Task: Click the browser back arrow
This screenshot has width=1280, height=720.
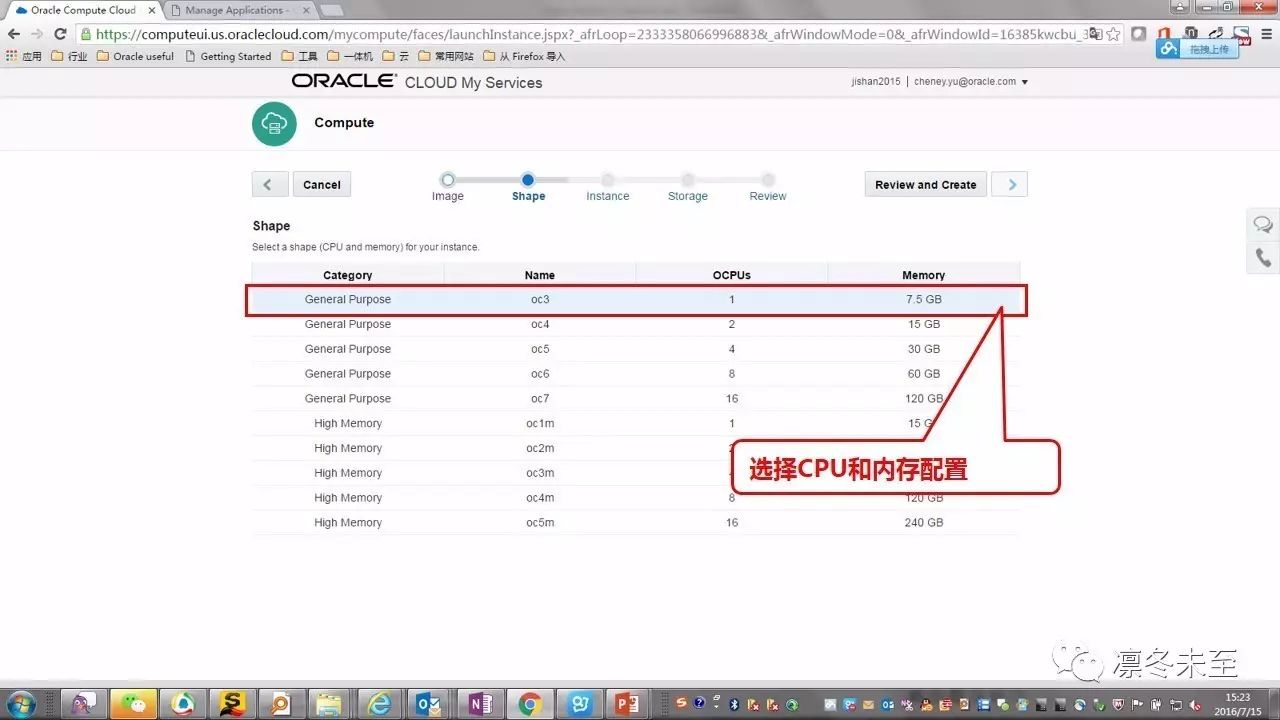Action: (x=14, y=34)
